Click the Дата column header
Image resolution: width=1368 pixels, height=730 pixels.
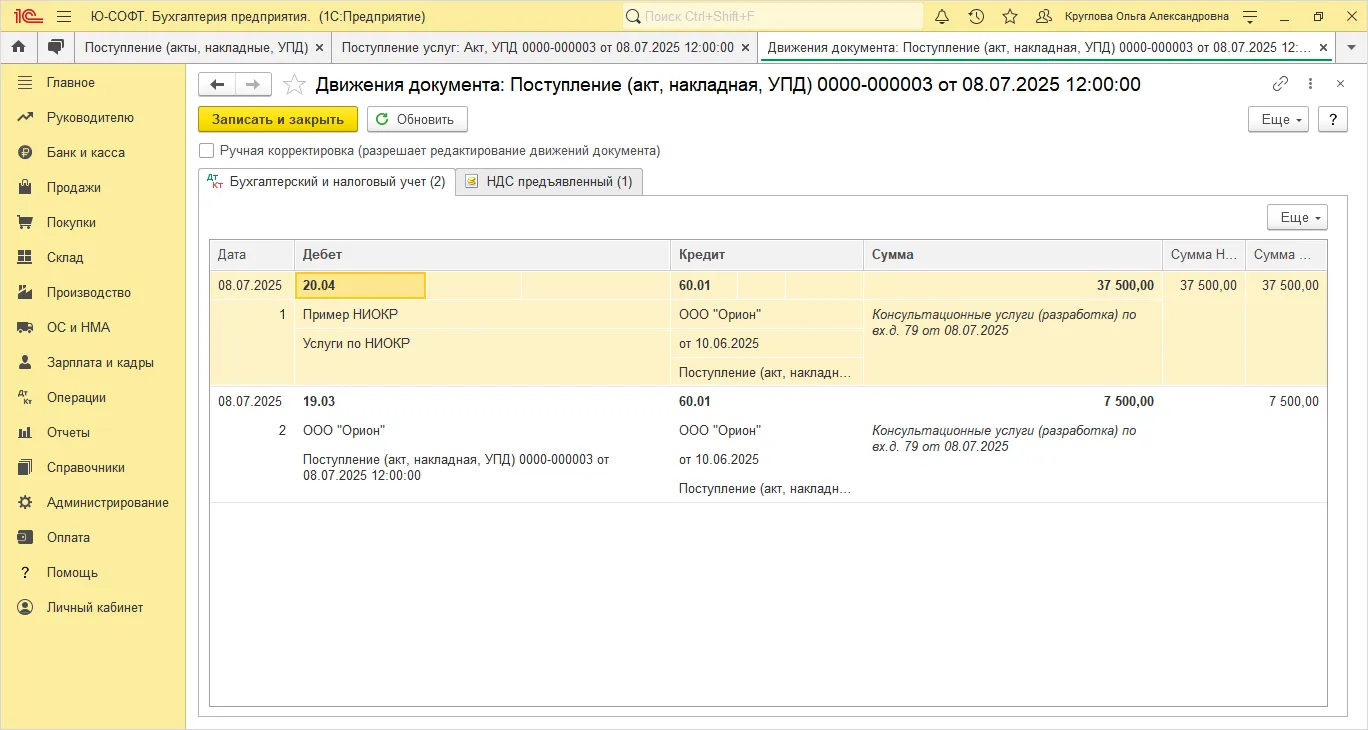pos(252,254)
